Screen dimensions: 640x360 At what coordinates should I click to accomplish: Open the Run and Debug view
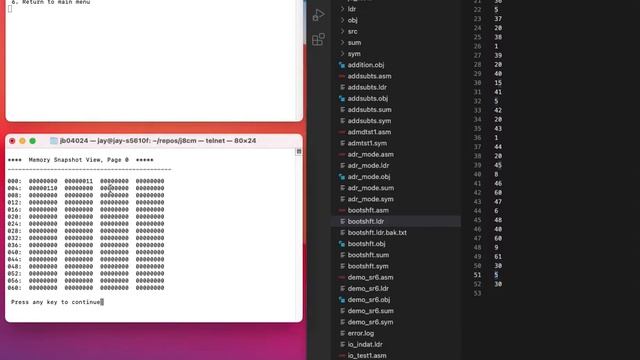(318, 16)
